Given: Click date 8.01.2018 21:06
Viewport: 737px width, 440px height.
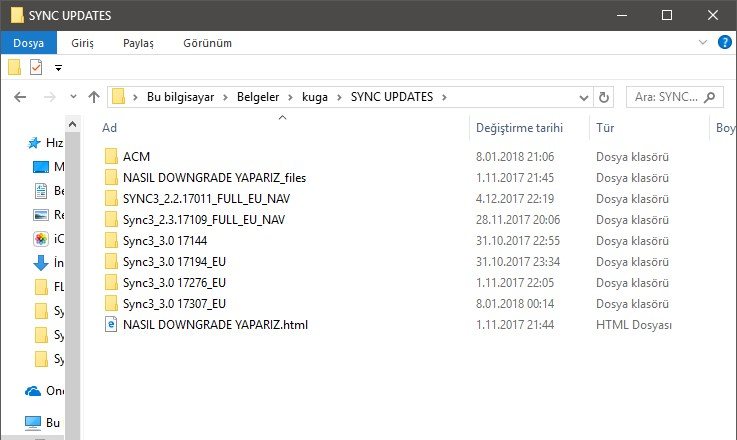Looking at the screenshot, I should (515, 157).
